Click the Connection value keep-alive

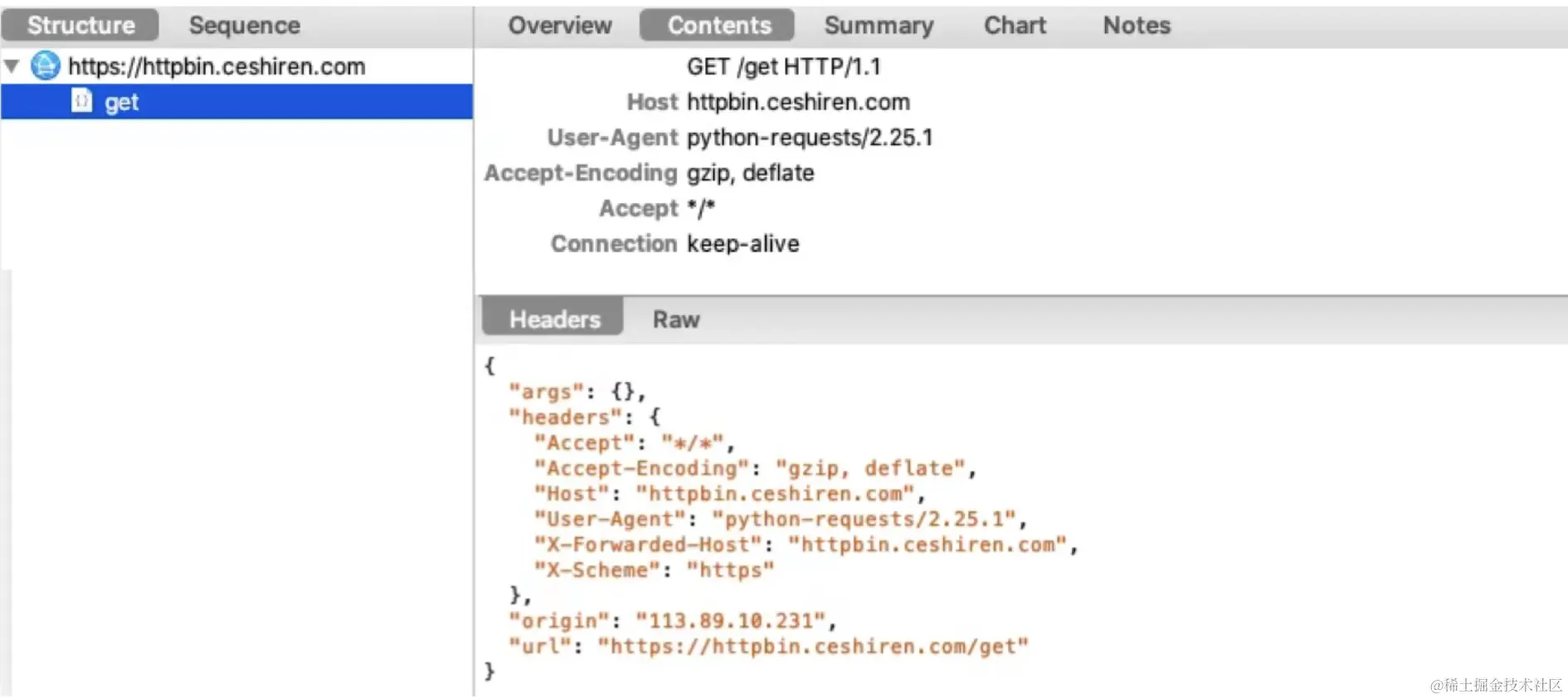pyautogui.click(x=743, y=244)
